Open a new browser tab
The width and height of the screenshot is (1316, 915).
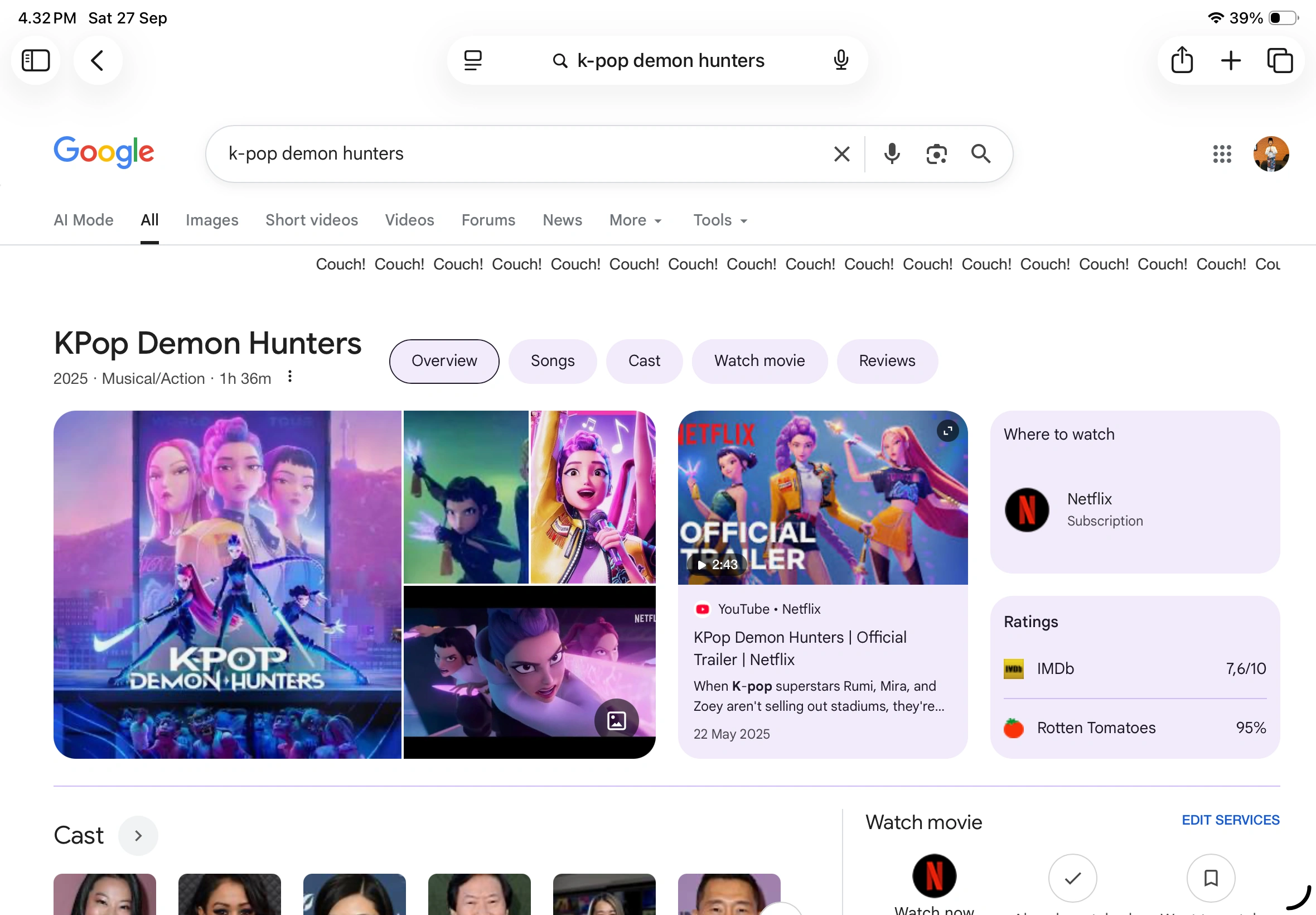point(1230,60)
